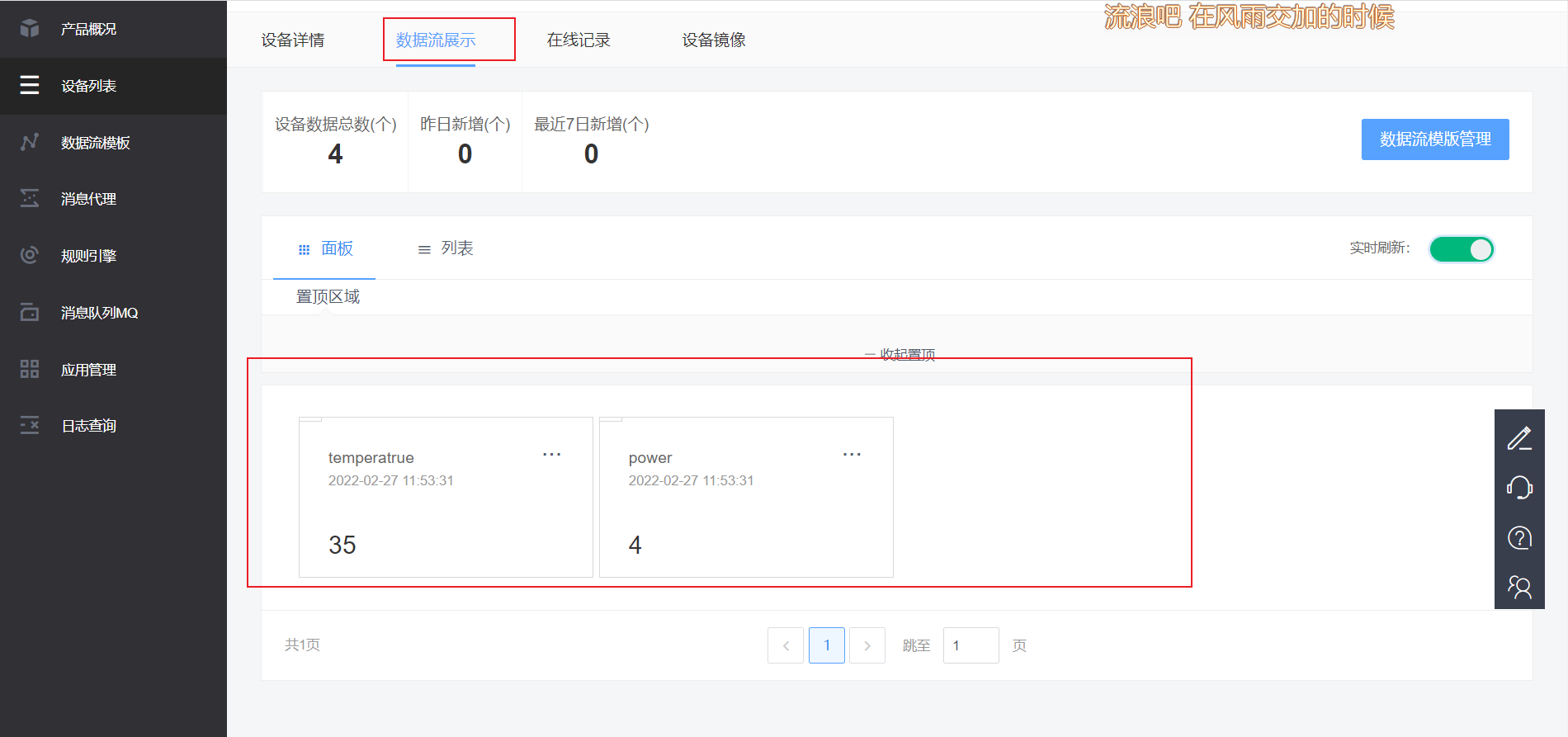
Task: Switch to the 在线记录 tab
Action: click(x=579, y=40)
